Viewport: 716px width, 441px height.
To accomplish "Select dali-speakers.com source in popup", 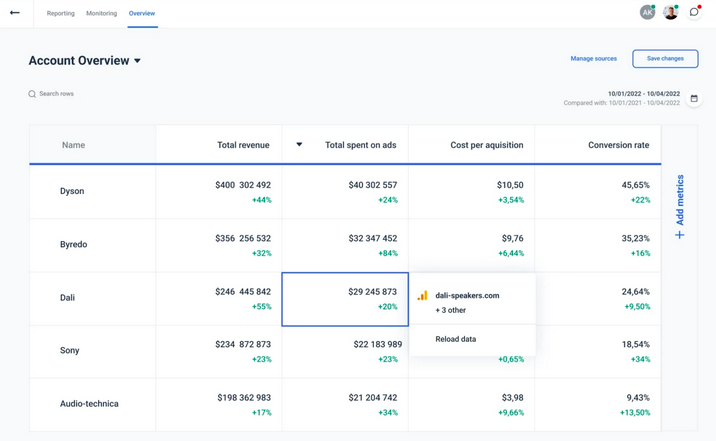I will click(467, 295).
